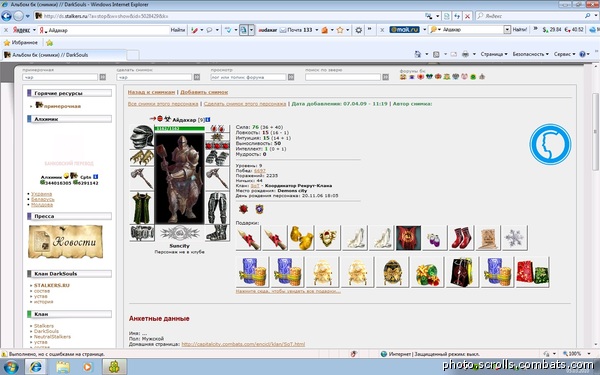Click the поиск по зверю input field
Viewport: 600px width, 375px height.
342,77
